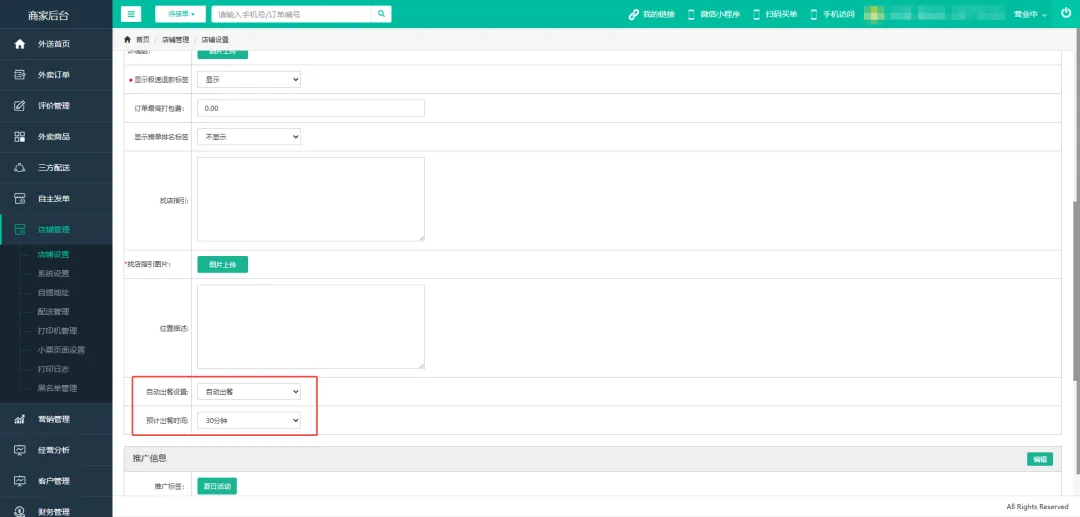Click the 商家后台 title
1080x517 pixels.
(48, 15)
